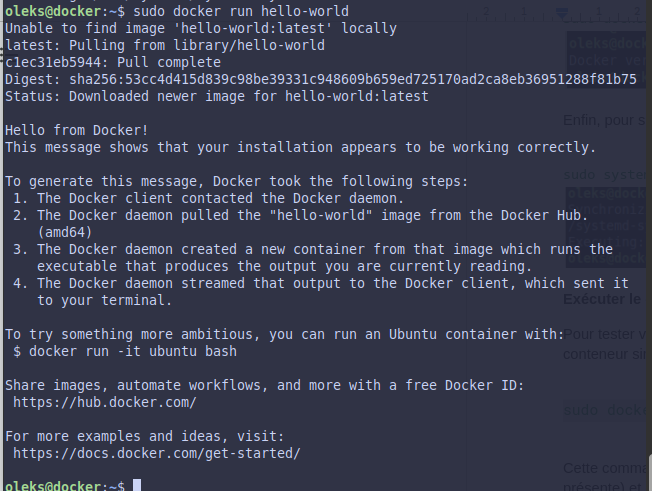Click the ruler indent marker triangle
The height and width of the screenshot is (491, 652).
coord(562,15)
